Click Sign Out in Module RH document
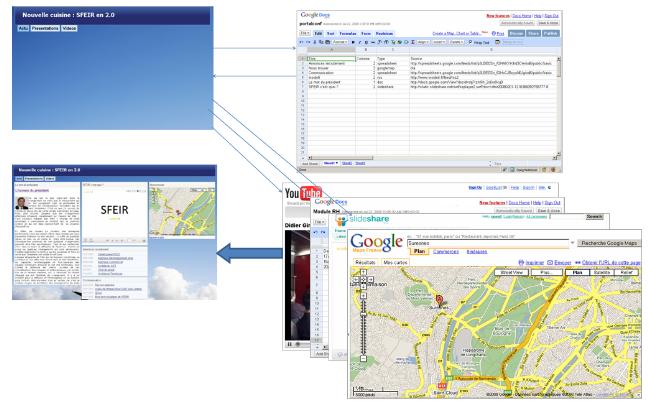Image resolution: width=648 pixels, height=406 pixels. 552,203
